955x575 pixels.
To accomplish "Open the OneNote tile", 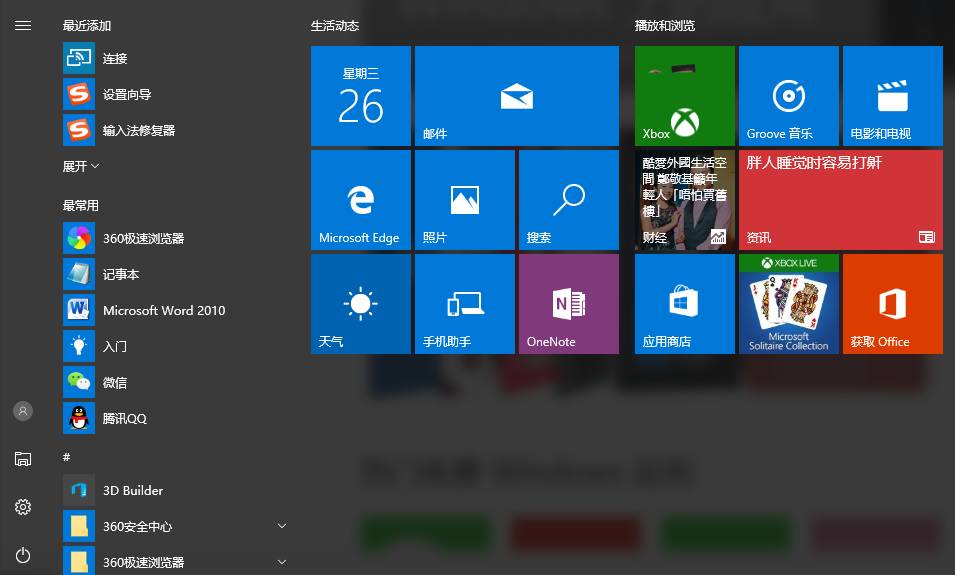I will coord(569,304).
